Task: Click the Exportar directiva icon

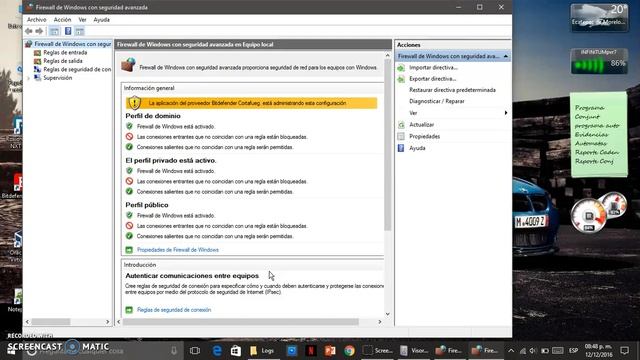Action: coord(401,79)
